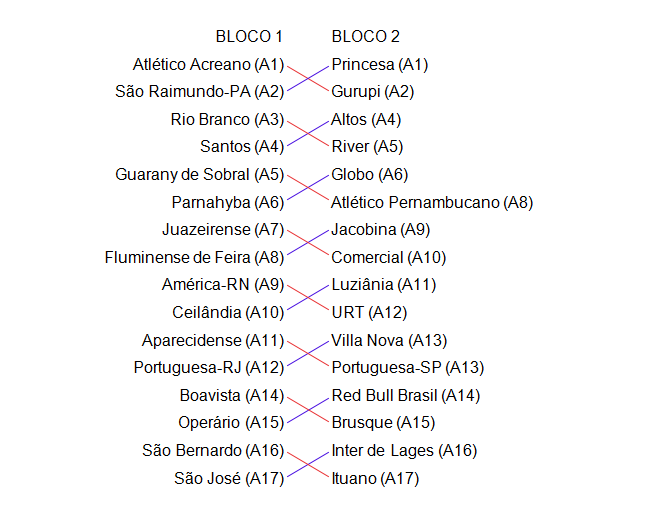Click América-RN (A9) team name
Viewport: 658px width, 522px height.
(223, 285)
